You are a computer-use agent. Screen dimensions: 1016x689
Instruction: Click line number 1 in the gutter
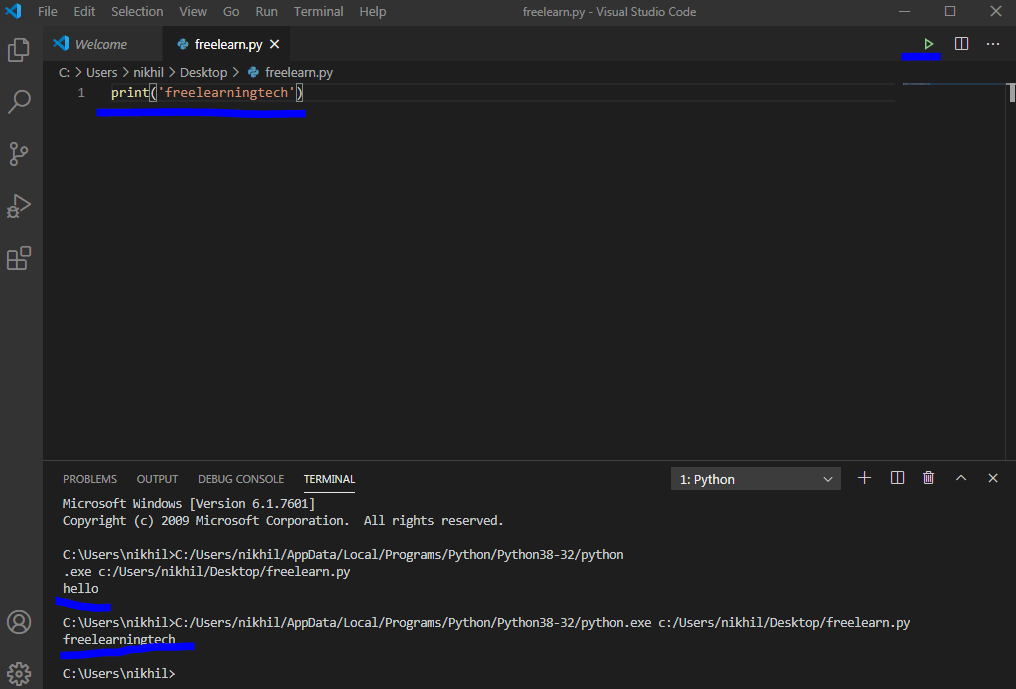pos(81,93)
